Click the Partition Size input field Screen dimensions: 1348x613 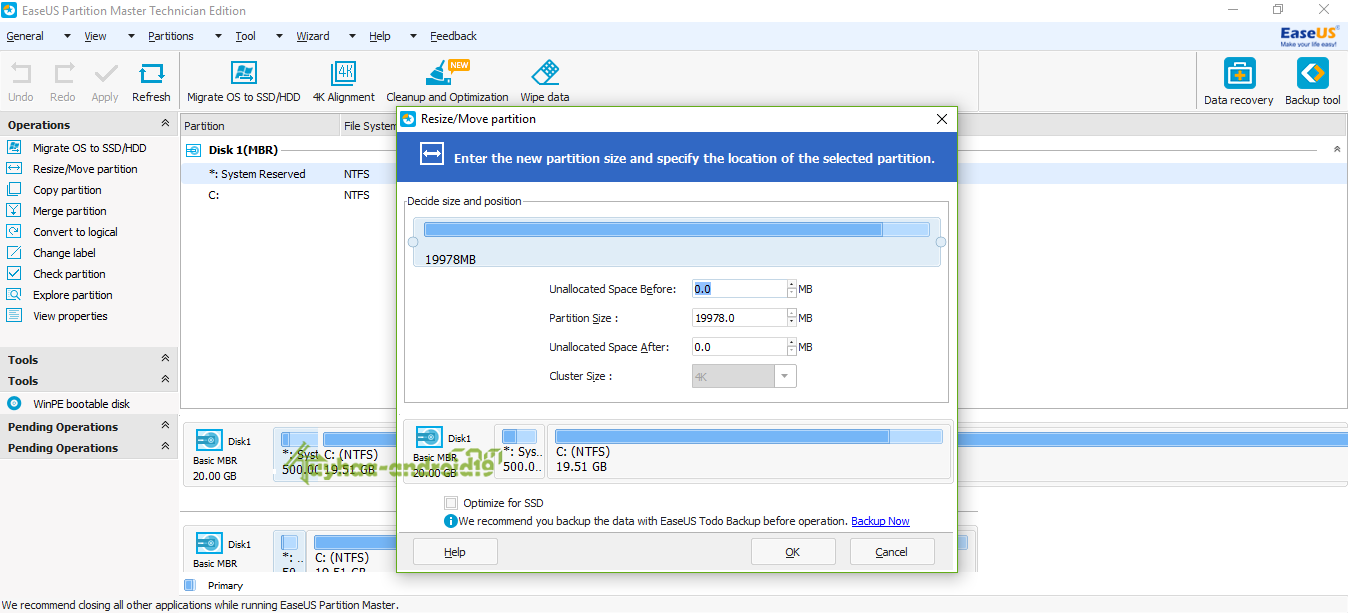(x=739, y=318)
